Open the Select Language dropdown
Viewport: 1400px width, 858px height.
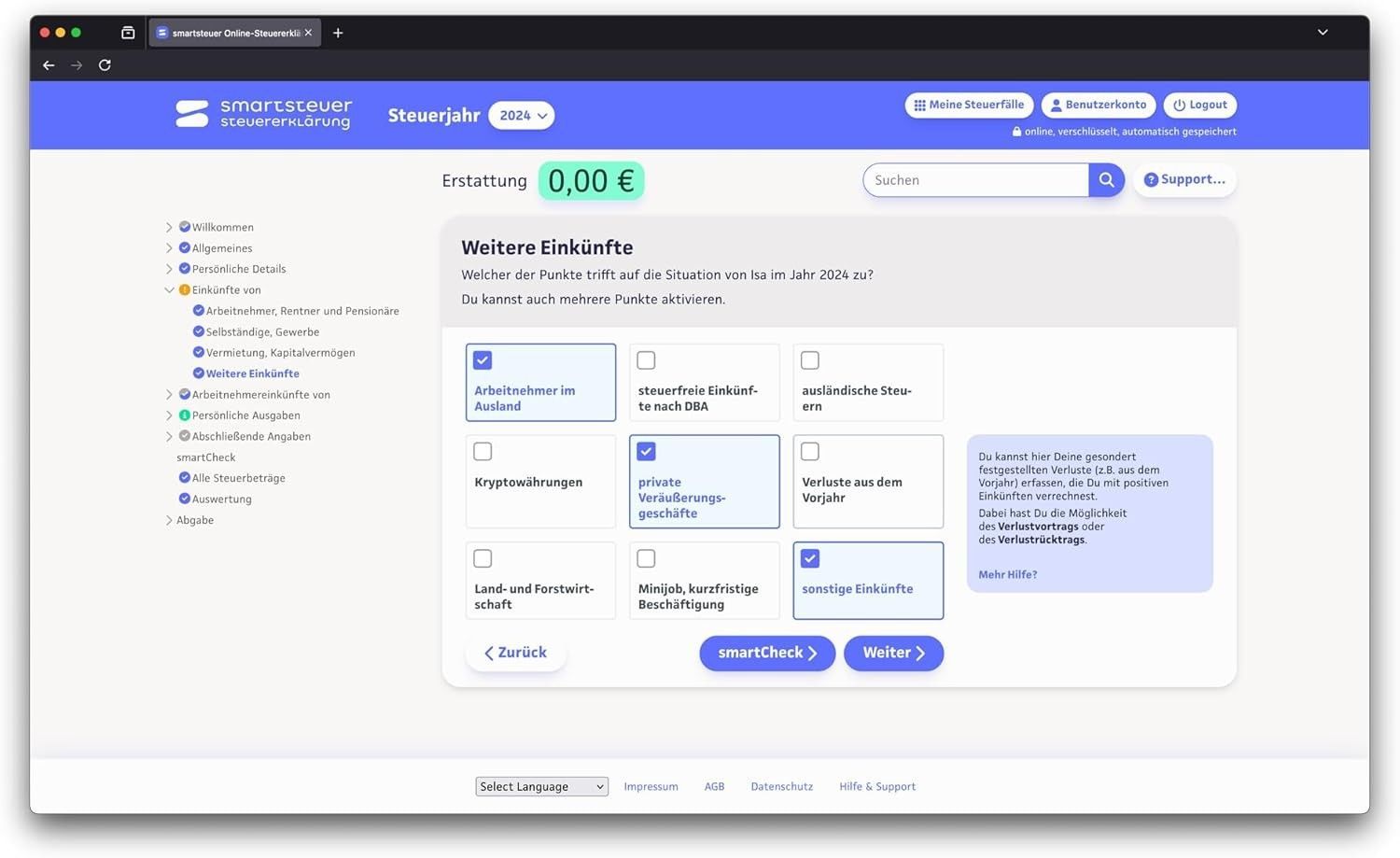(x=541, y=787)
